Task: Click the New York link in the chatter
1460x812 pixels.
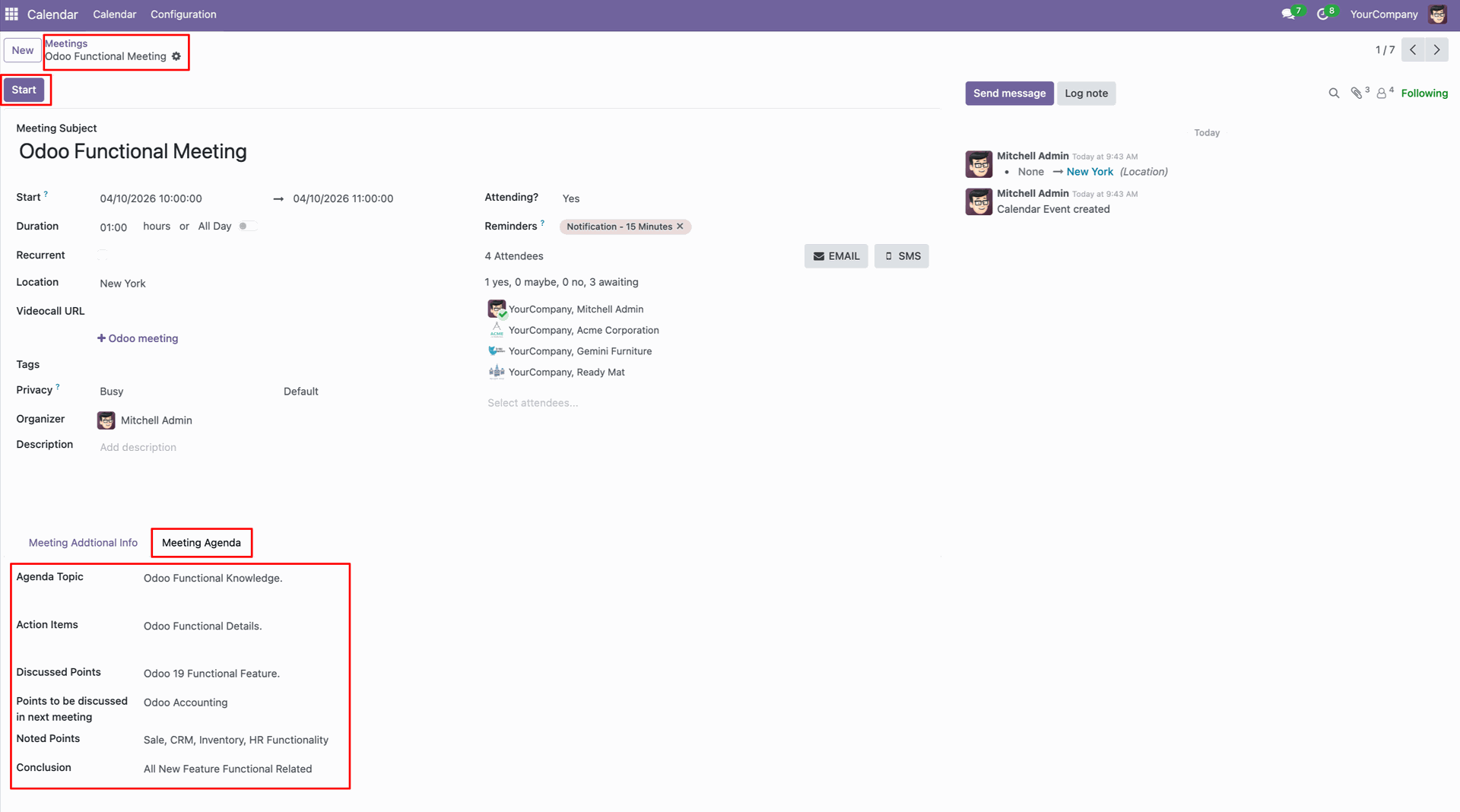Action: (1090, 172)
